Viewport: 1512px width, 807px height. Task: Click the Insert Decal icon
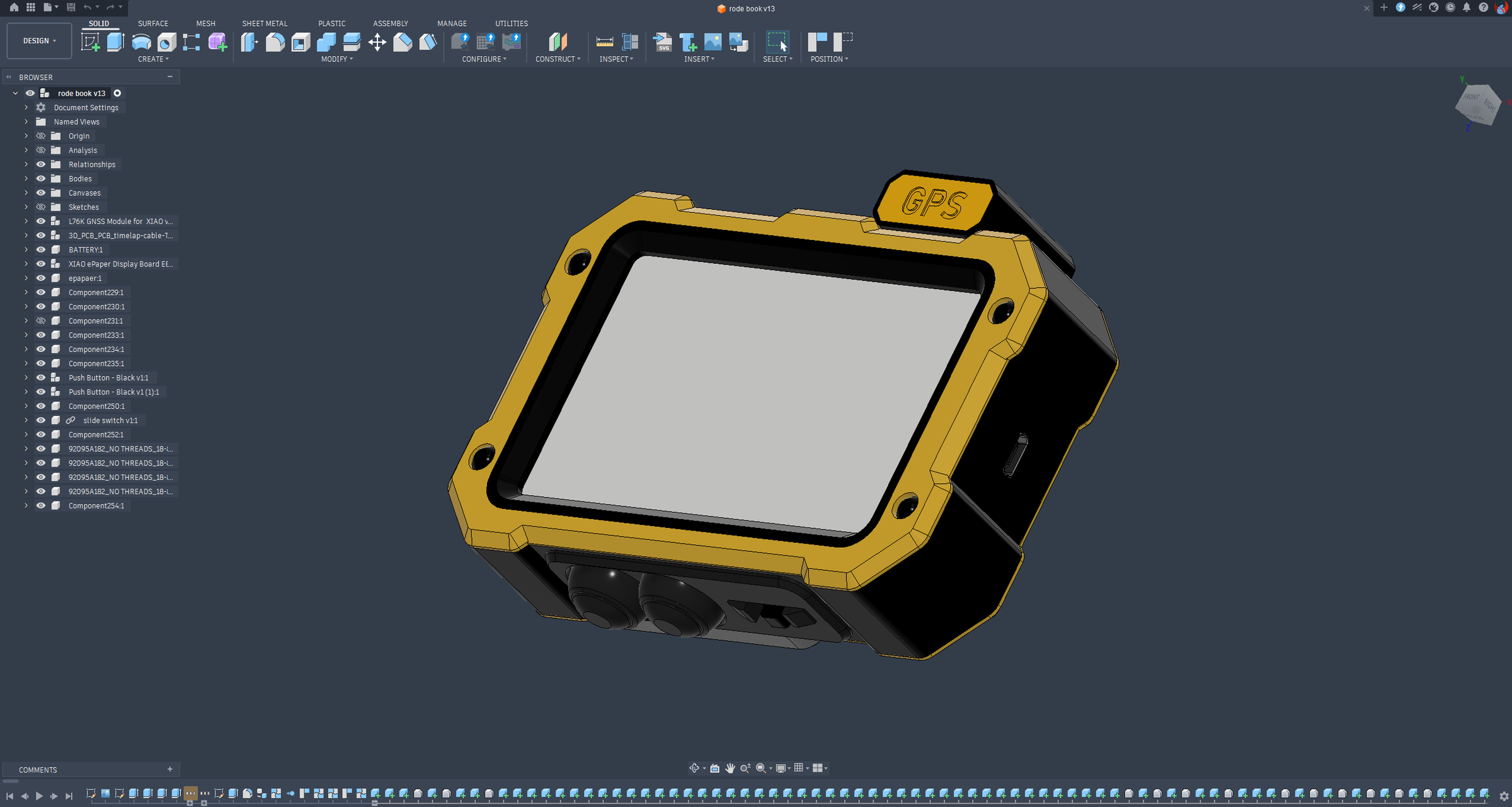point(738,42)
